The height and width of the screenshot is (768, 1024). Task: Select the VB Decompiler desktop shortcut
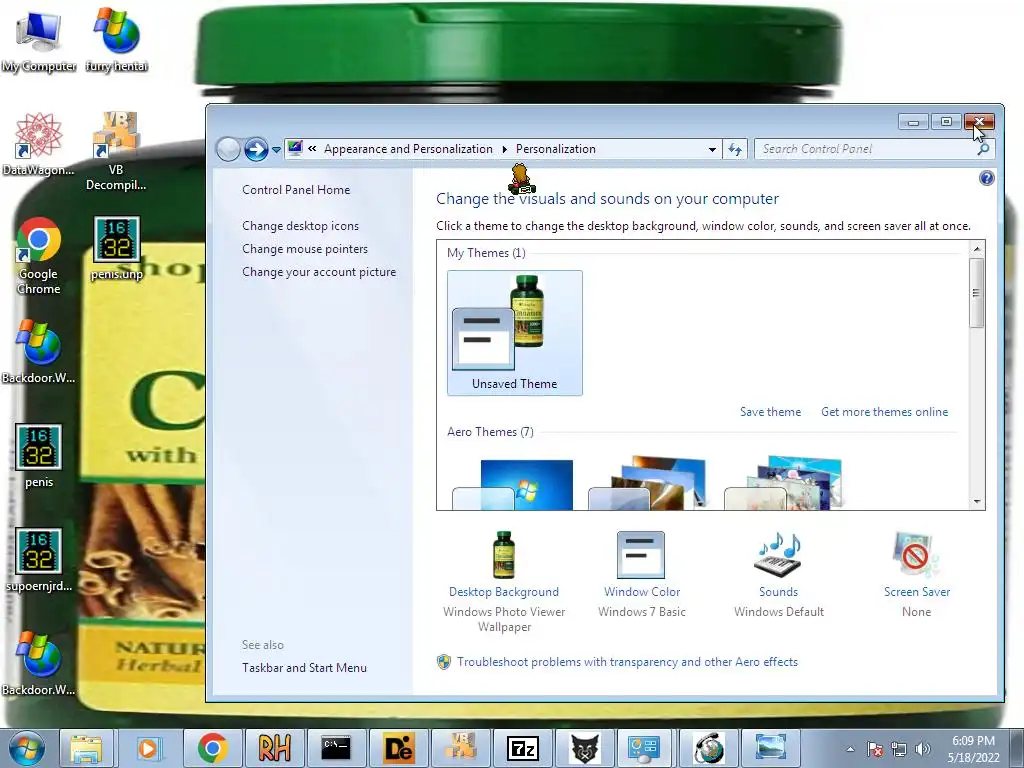pyautogui.click(x=116, y=152)
